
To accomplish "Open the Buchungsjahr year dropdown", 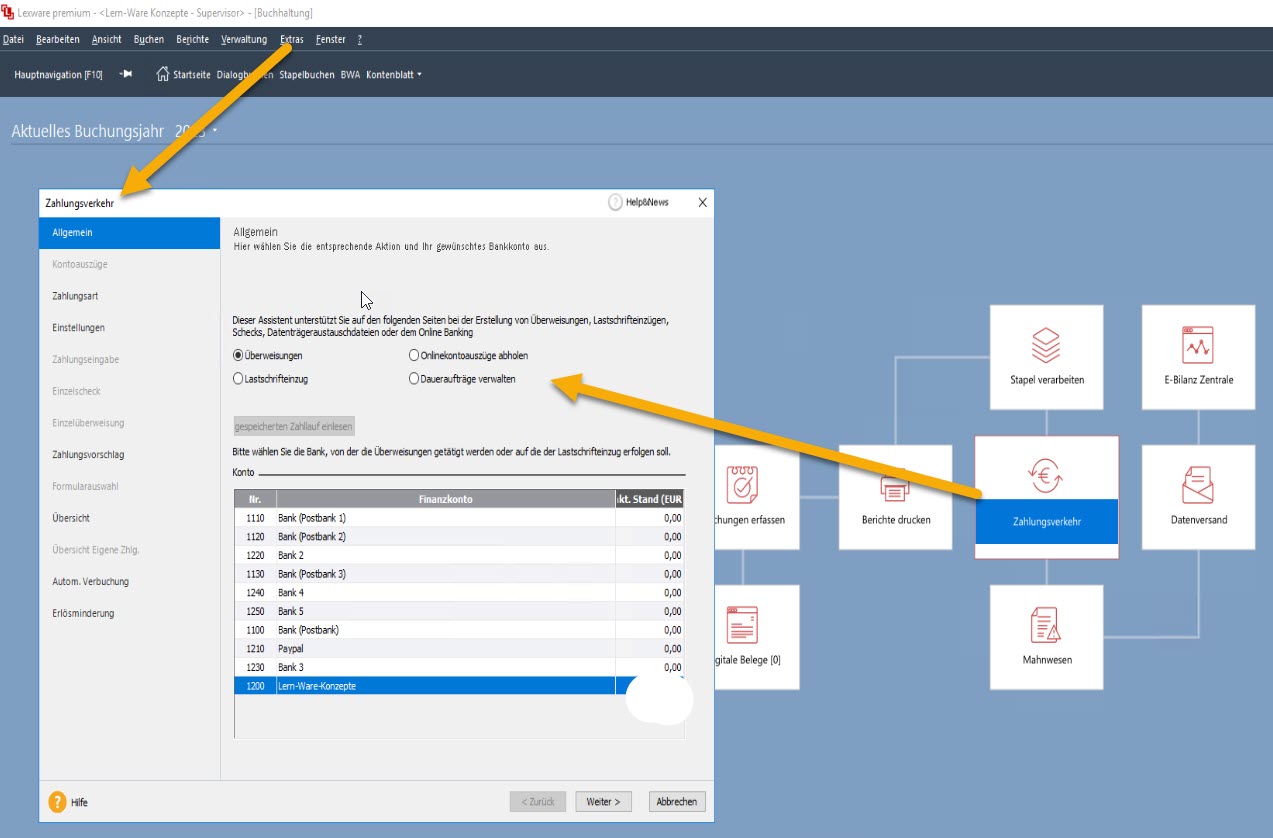I will [215, 131].
